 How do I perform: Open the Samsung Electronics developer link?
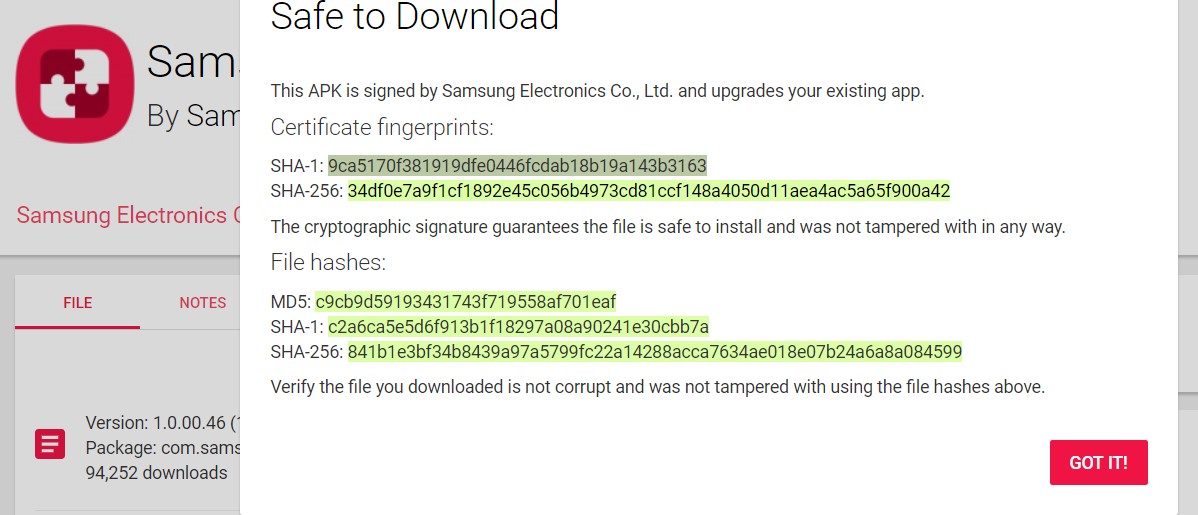pos(128,215)
